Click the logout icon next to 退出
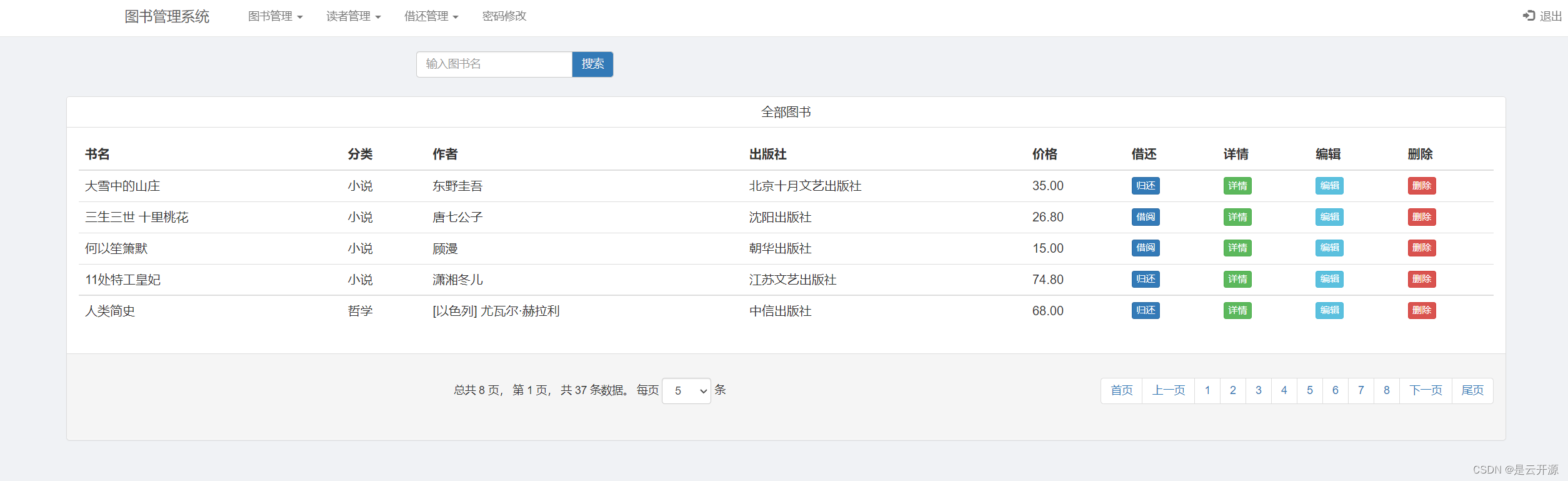Screen dimensions: 1568x481 pos(1529,16)
